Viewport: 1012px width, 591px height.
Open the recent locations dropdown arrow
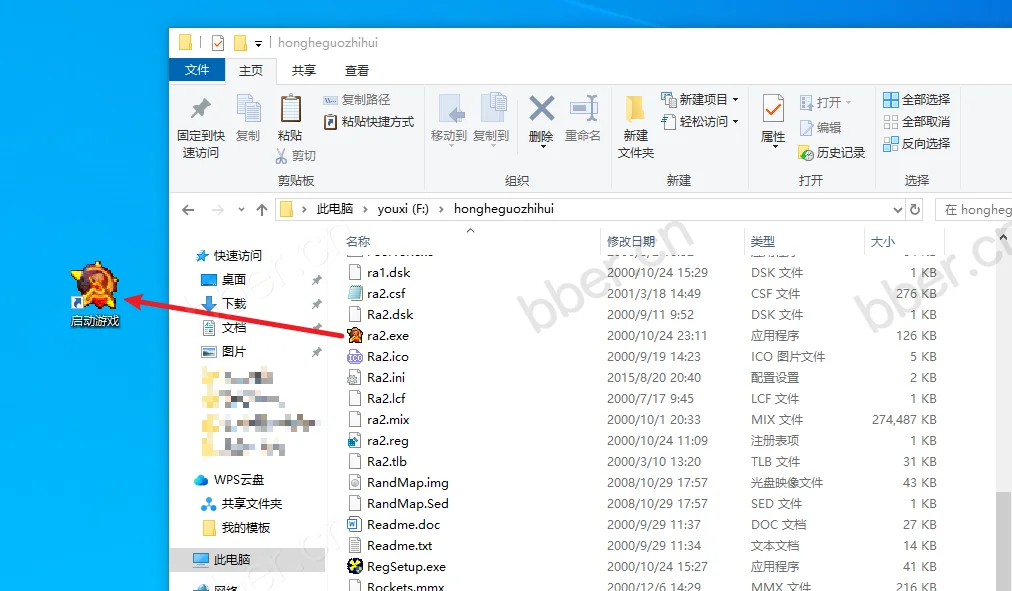click(241, 210)
